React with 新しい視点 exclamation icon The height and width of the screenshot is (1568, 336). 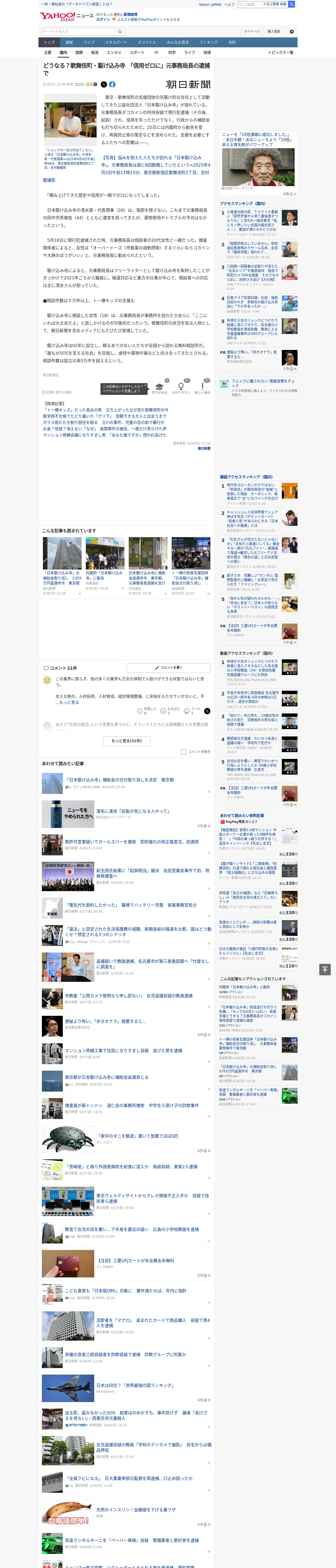coord(203,387)
